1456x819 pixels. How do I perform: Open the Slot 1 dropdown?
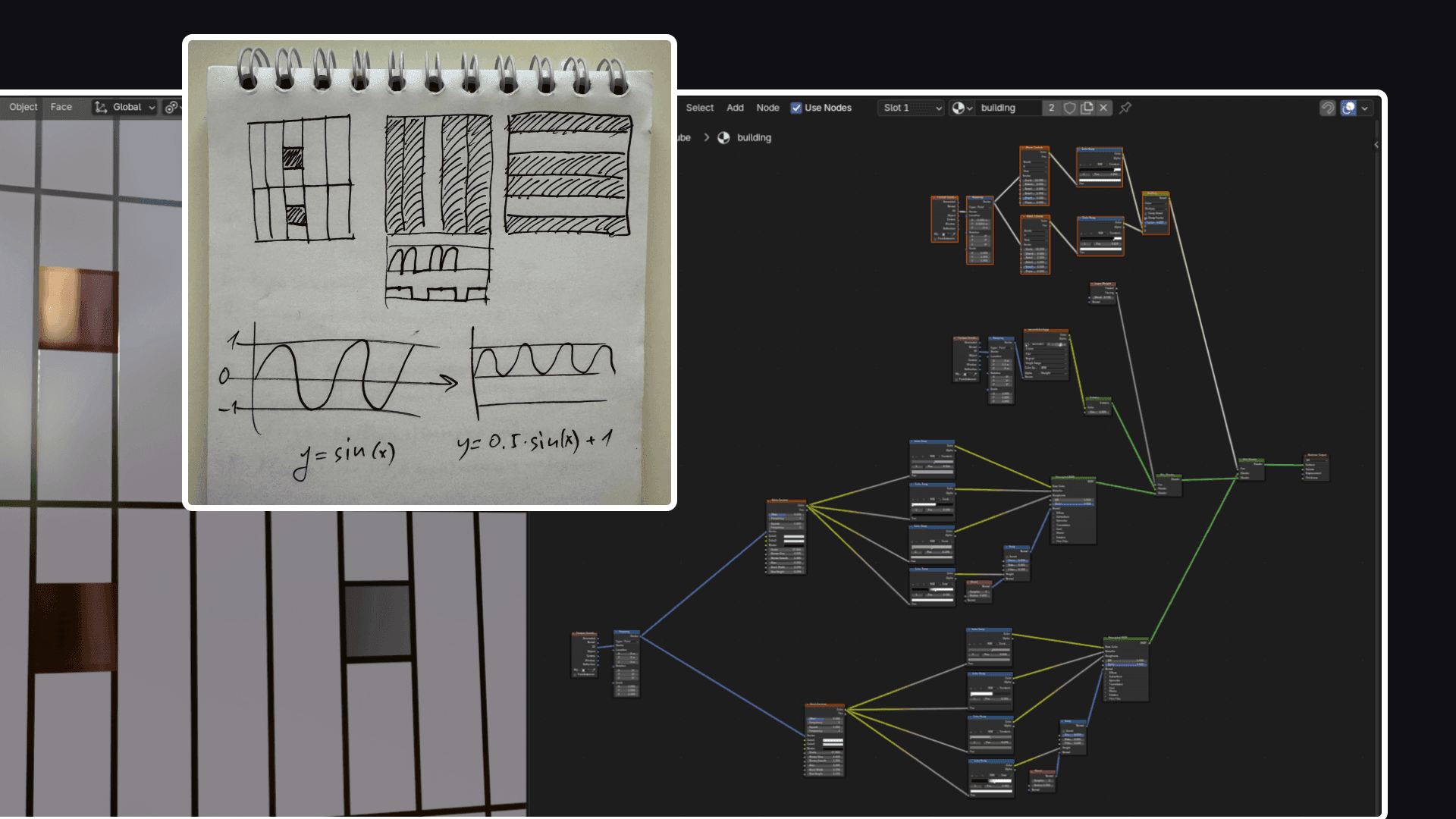point(912,108)
